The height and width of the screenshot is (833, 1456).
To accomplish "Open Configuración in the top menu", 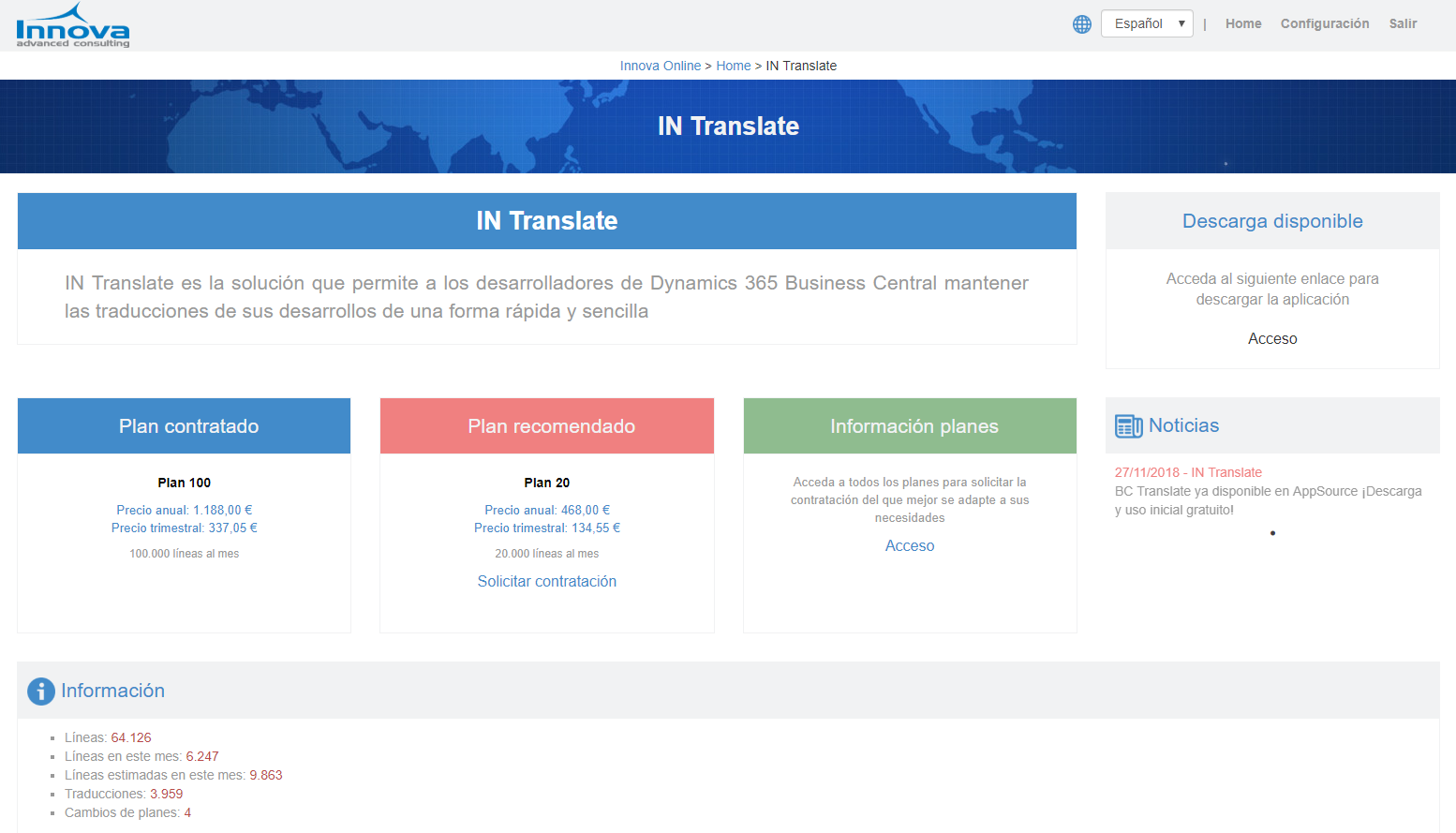I will click(x=1325, y=23).
